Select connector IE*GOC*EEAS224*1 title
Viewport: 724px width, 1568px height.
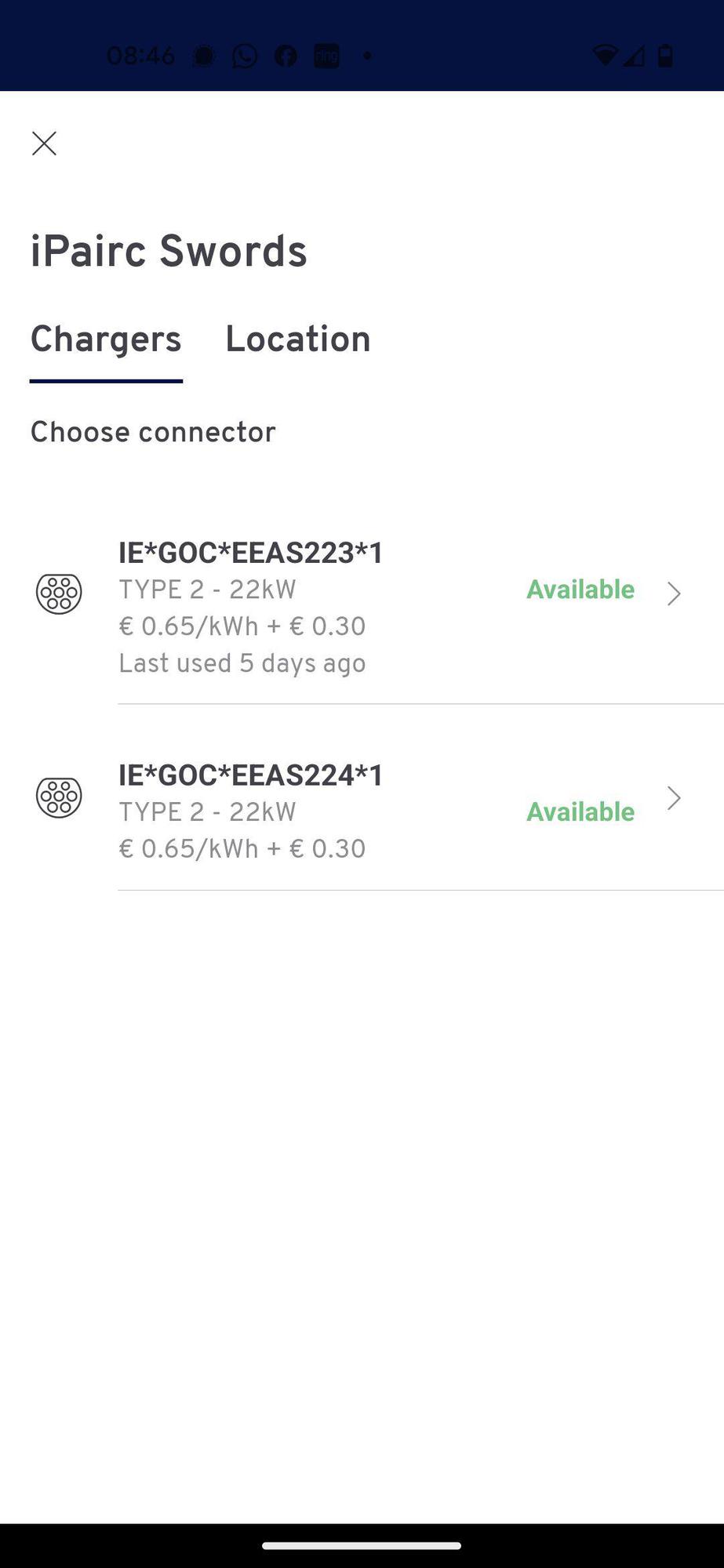251,775
